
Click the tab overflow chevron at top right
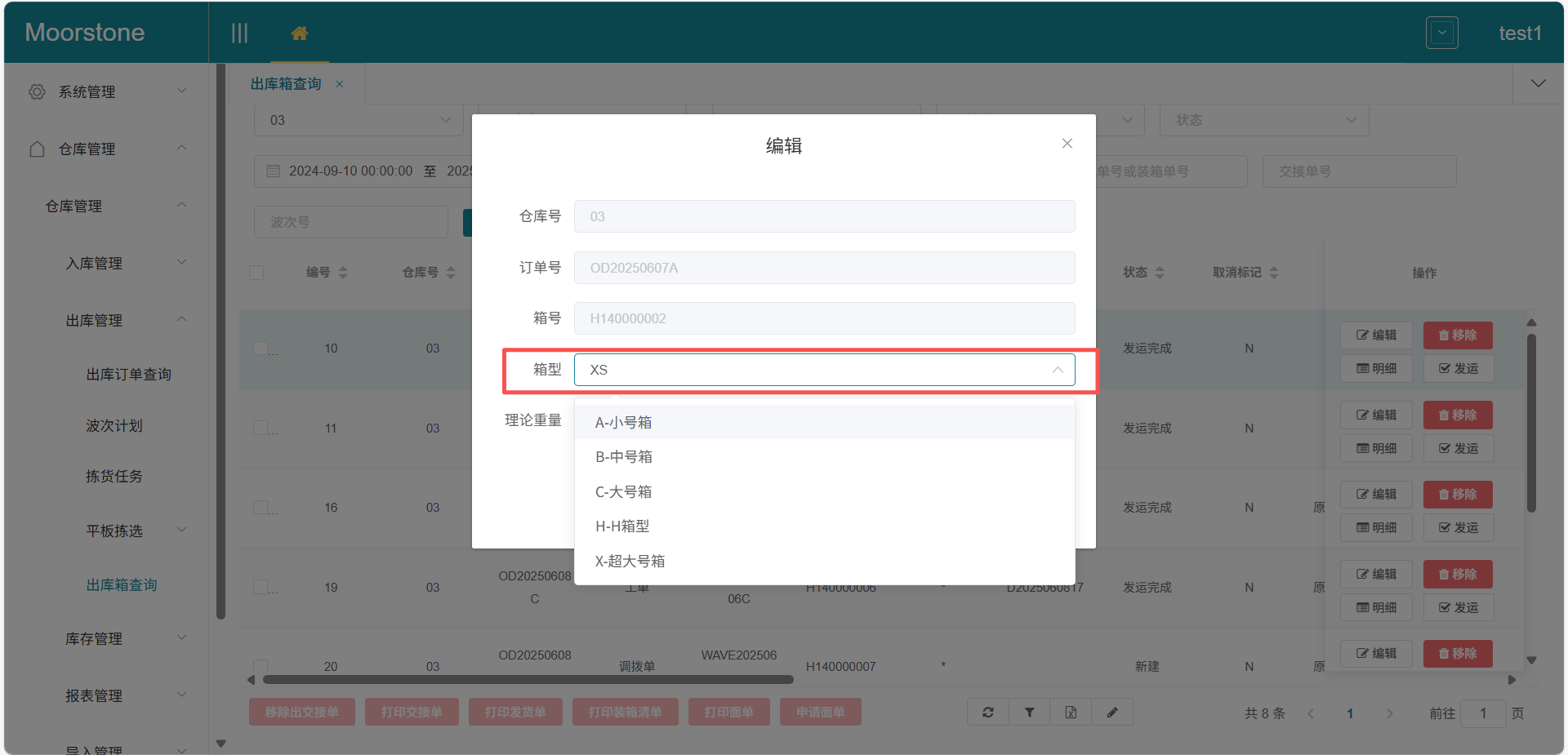click(1539, 82)
